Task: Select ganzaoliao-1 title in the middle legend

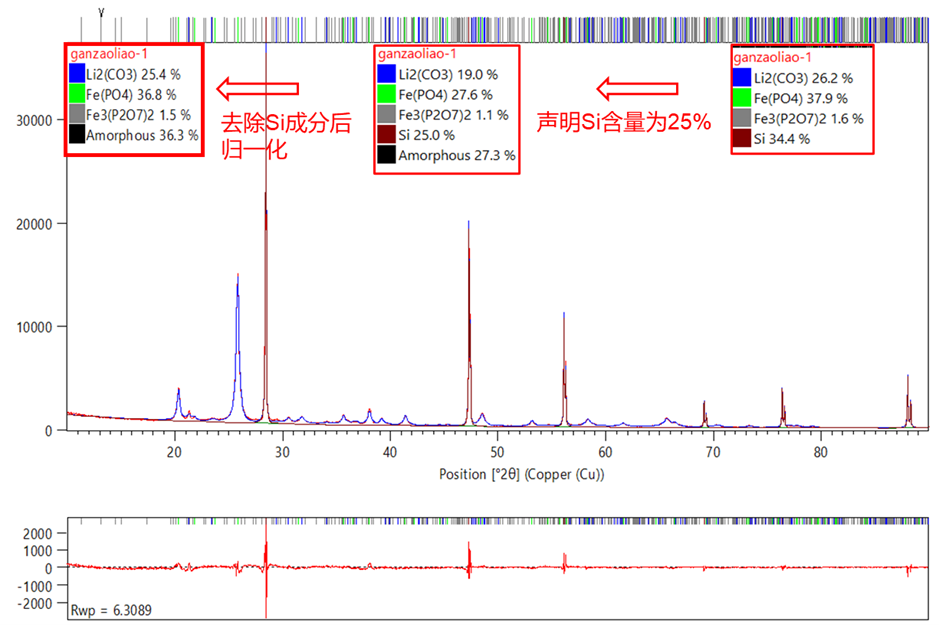Action: 418,54
